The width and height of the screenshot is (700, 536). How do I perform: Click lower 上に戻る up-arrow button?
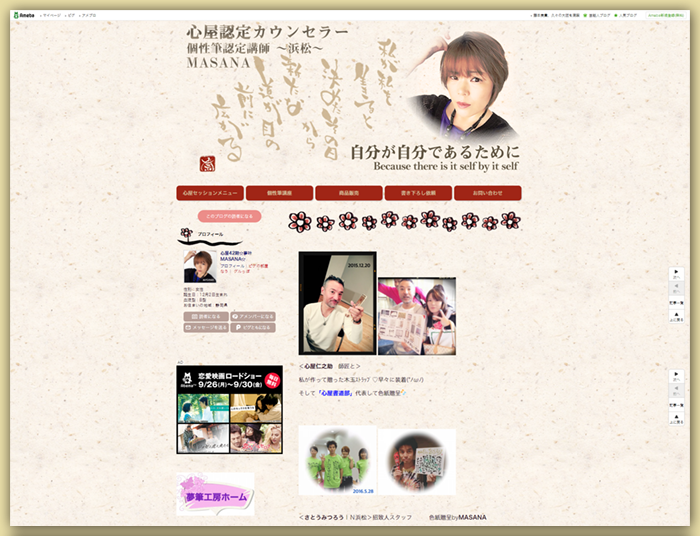click(x=676, y=419)
